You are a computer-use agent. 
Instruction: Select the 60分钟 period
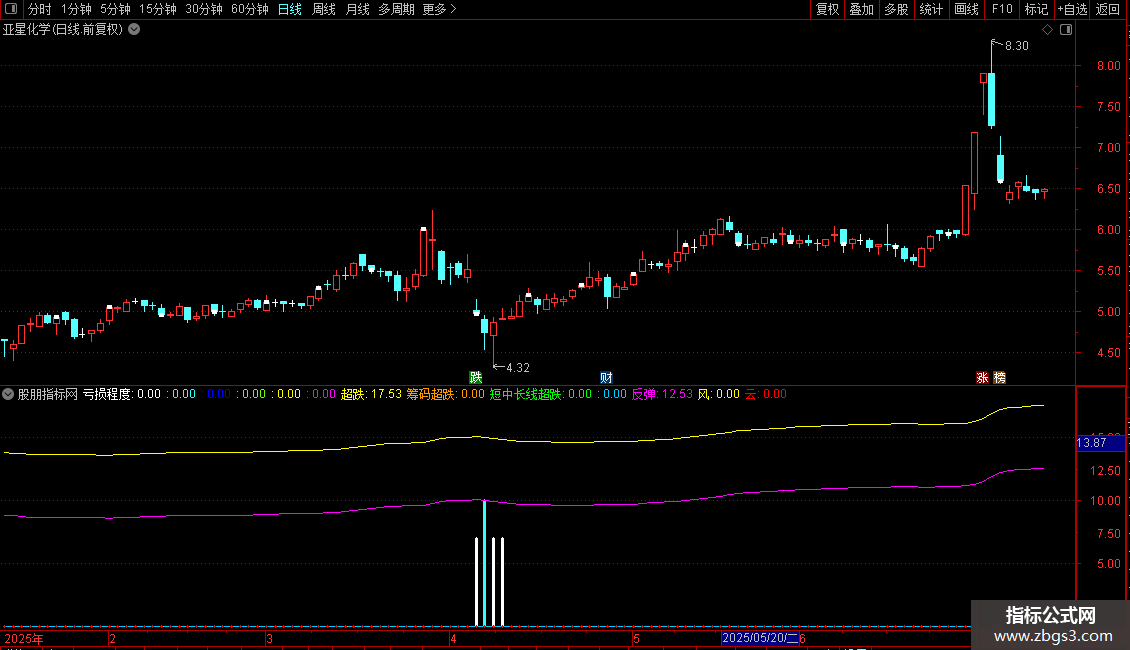[x=250, y=9]
